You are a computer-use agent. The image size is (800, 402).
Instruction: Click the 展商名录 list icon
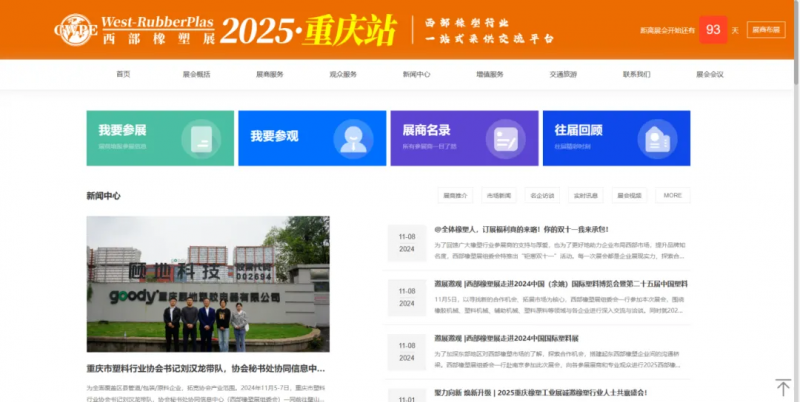(503, 139)
